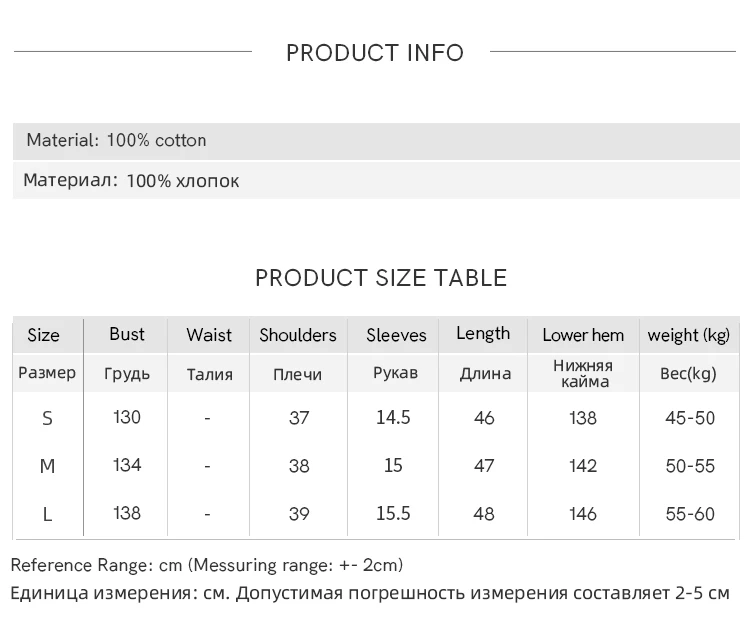The image size is (750, 630).
Task: Click sleeve value 15.5 for size L
Action: pos(393,513)
